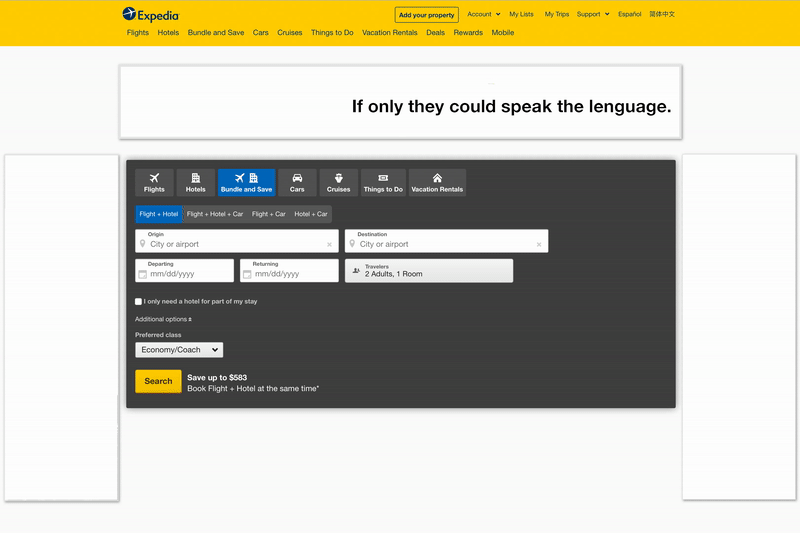This screenshot has width=800, height=533.
Task: Select the Flights tab with airplane icon
Action: [154, 183]
